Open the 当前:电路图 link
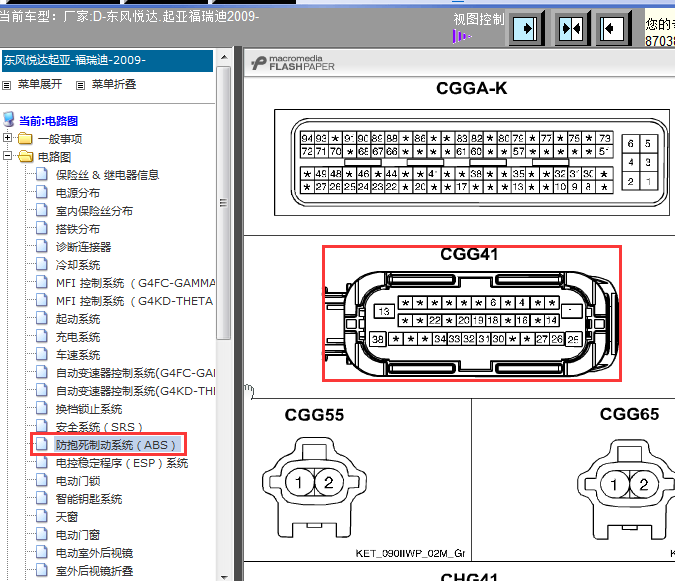The height and width of the screenshot is (581, 675). [49, 121]
